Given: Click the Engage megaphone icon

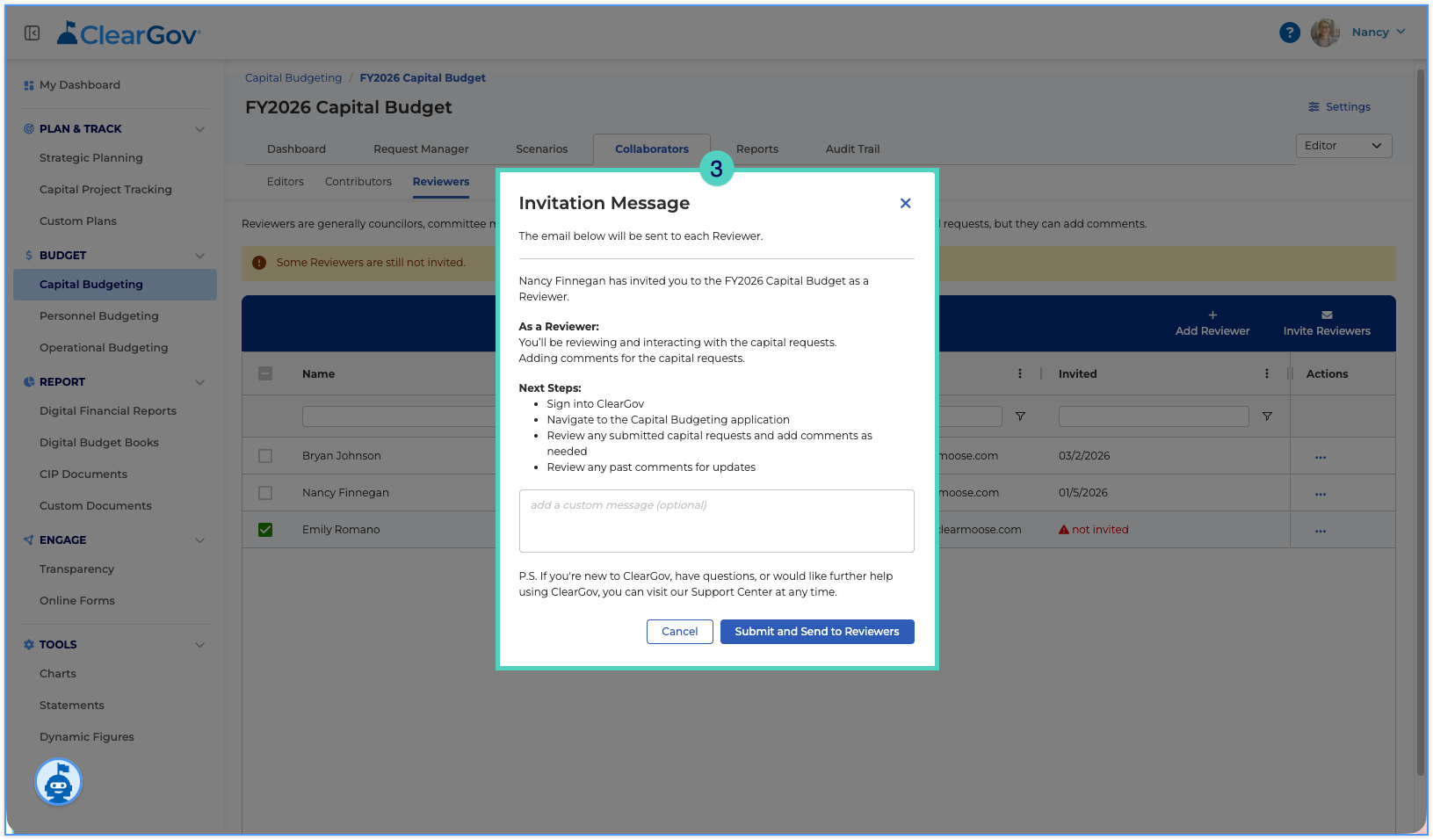Looking at the screenshot, I should coord(29,540).
